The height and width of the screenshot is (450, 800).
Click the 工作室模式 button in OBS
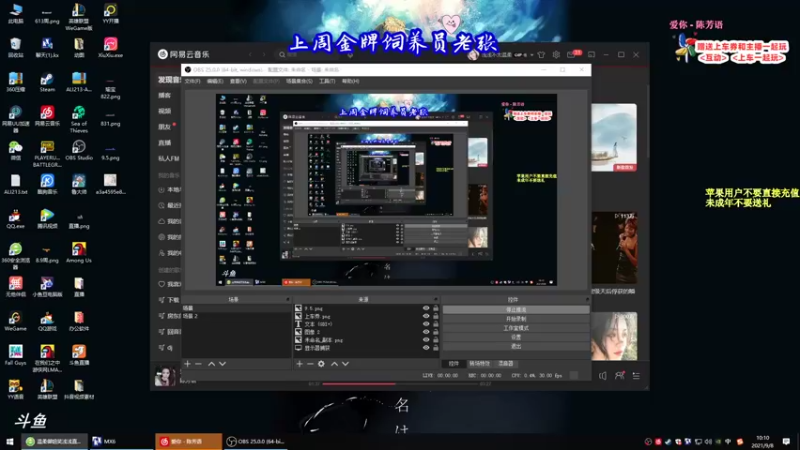516,328
